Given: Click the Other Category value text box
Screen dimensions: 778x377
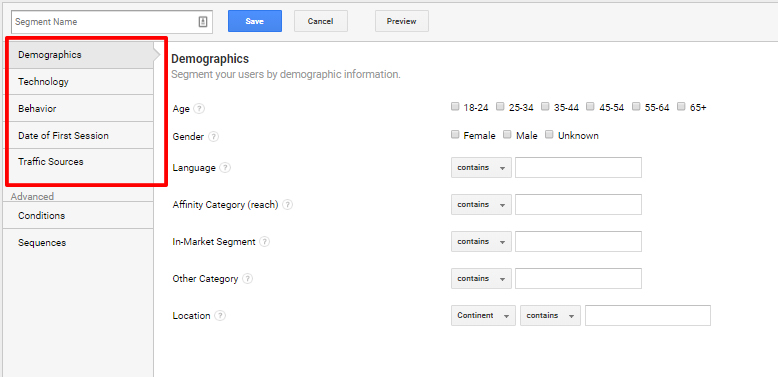Looking at the screenshot, I should click(x=578, y=278).
